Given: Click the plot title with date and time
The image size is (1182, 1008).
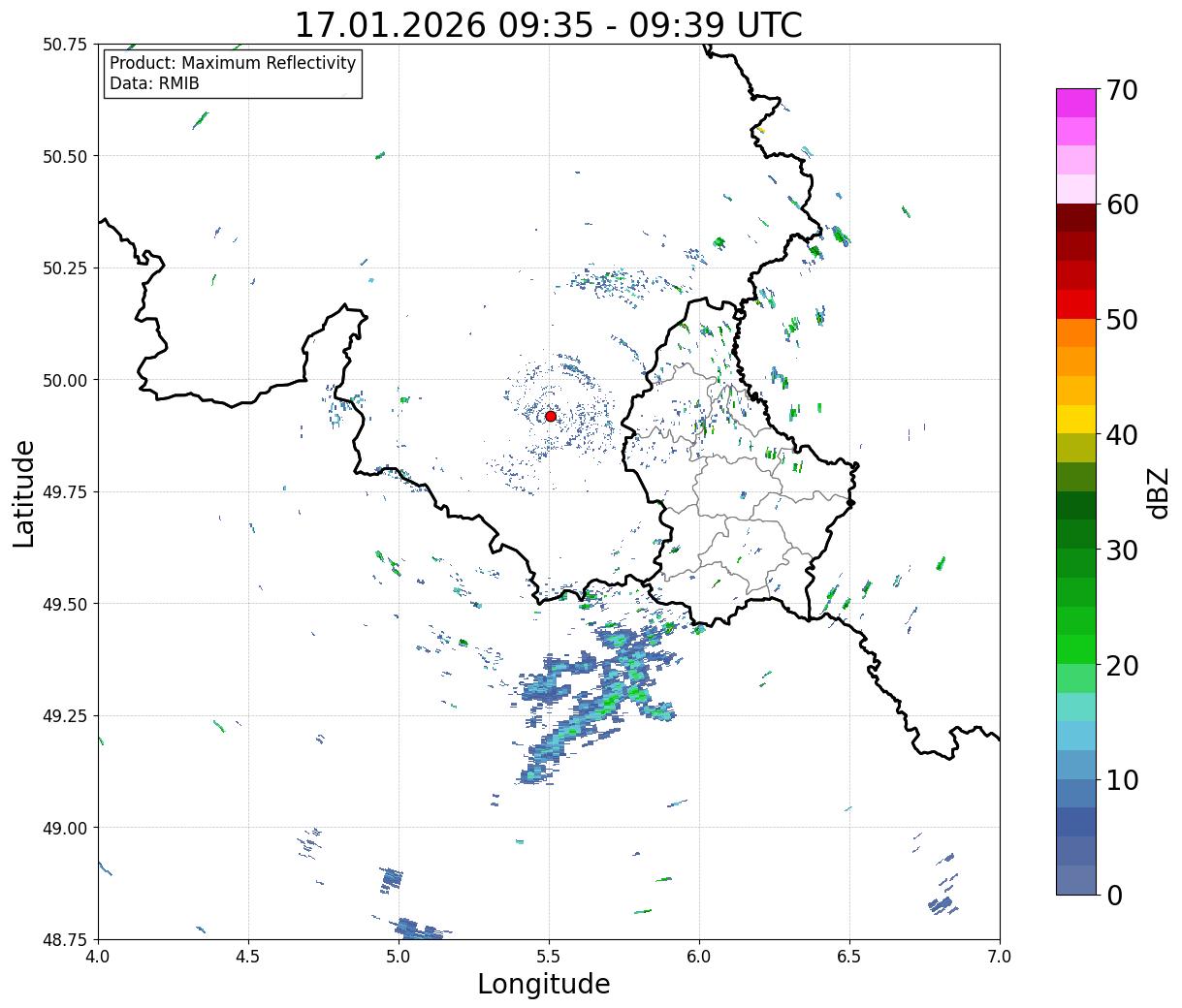Looking at the screenshot, I should [x=548, y=24].
